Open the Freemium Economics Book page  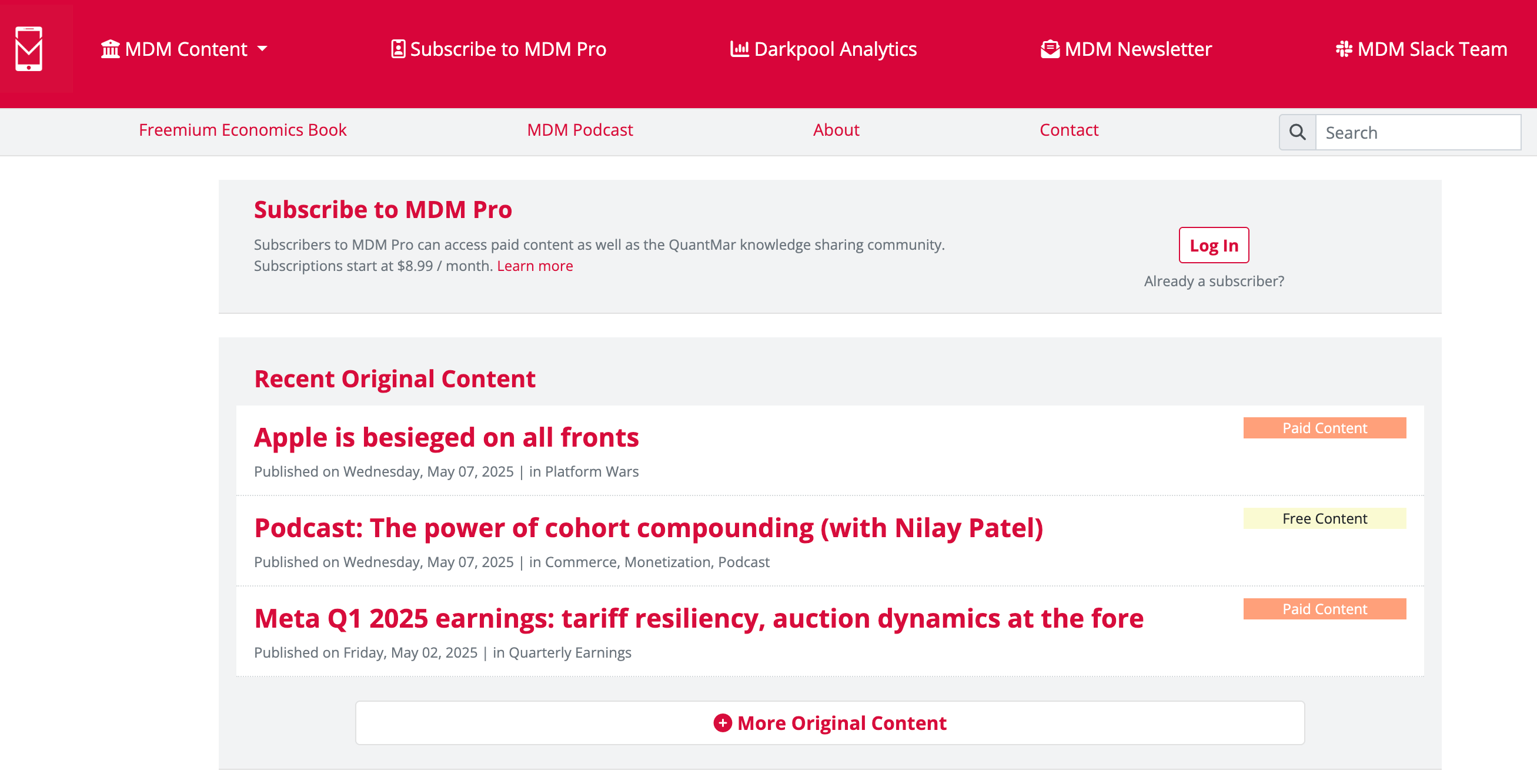[242, 130]
